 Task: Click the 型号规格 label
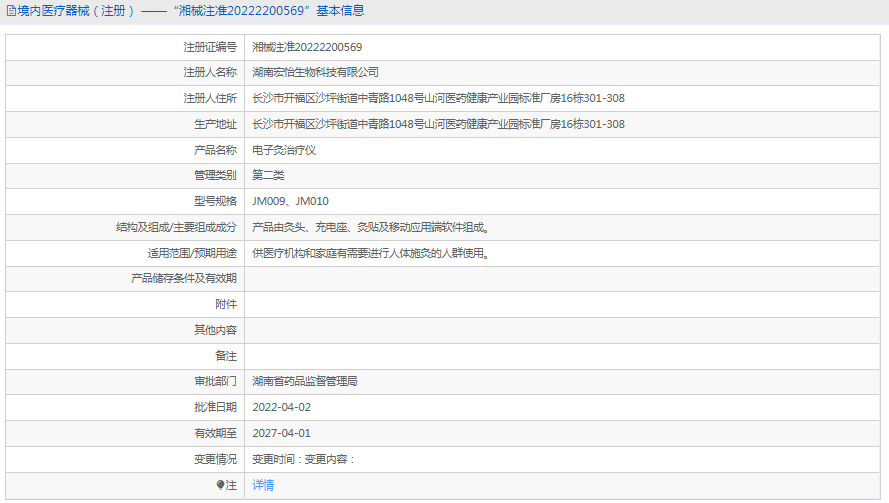pos(215,201)
